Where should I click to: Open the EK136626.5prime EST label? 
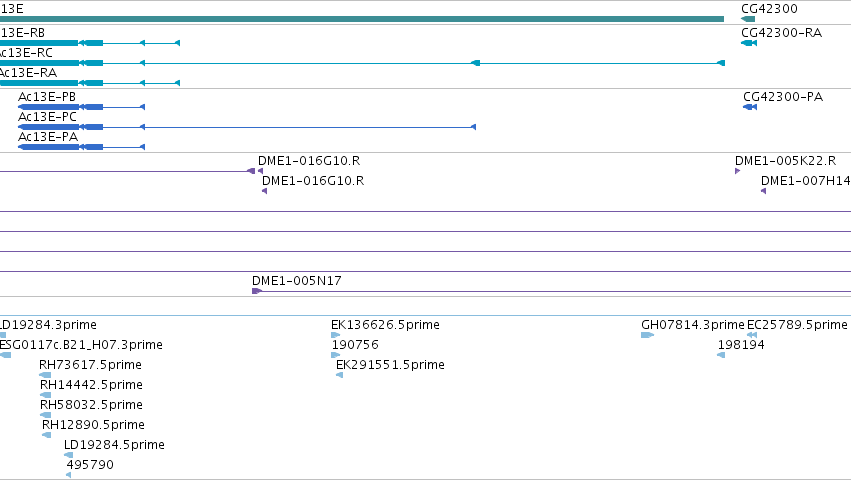click(385, 325)
